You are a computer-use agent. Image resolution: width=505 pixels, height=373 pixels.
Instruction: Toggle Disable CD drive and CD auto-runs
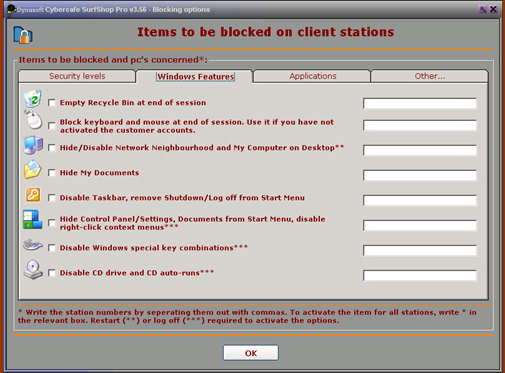click(x=52, y=273)
